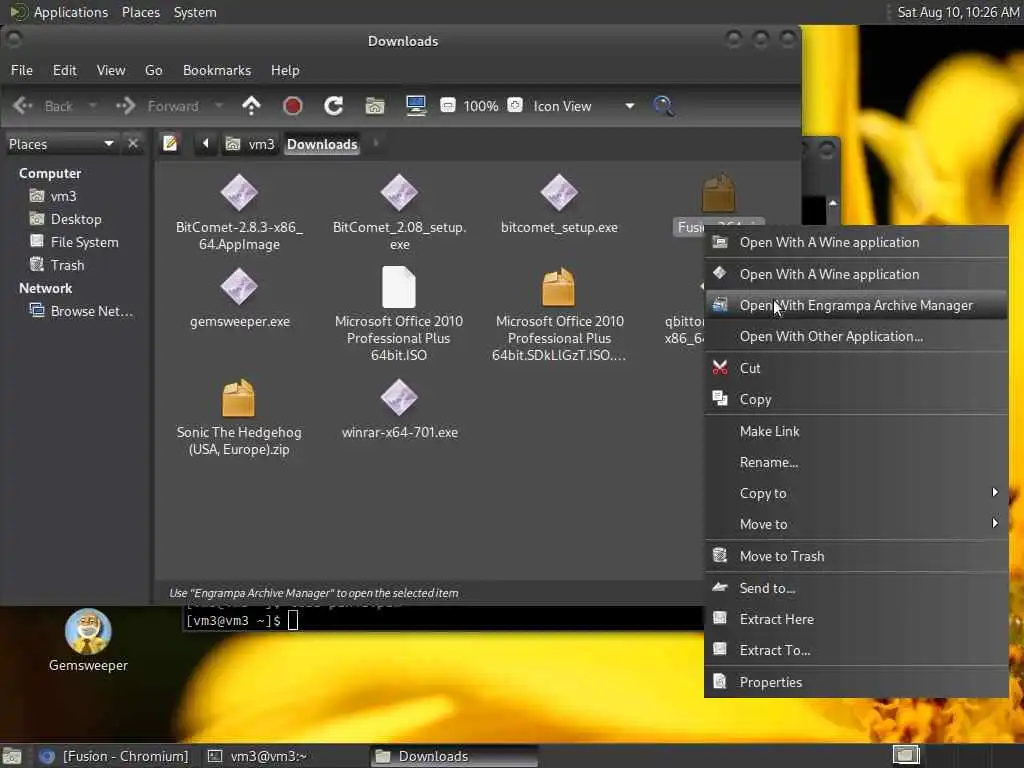Select gemsweeper.exe file icon
This screenshot has height=768, width=1024.
pos(239,287)
